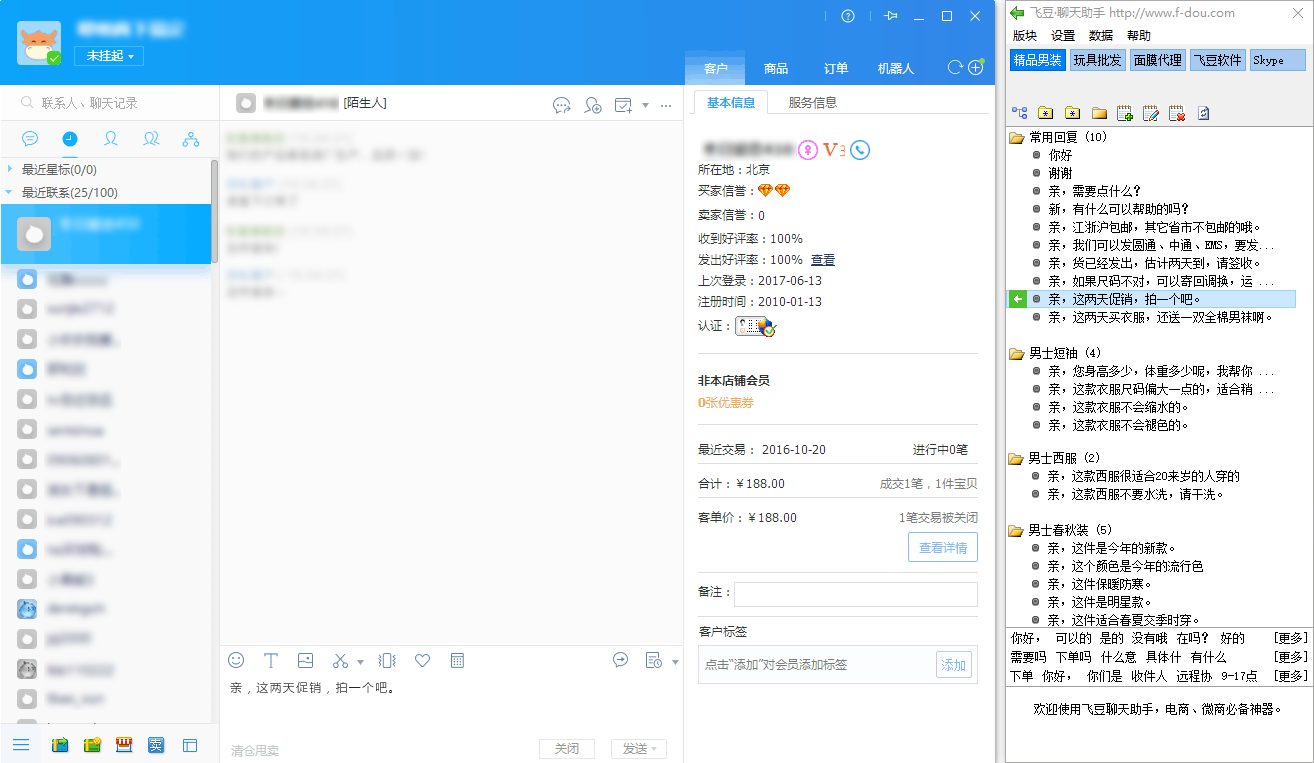Expand the '最近星标(0/0)' group

click(10, 170)
